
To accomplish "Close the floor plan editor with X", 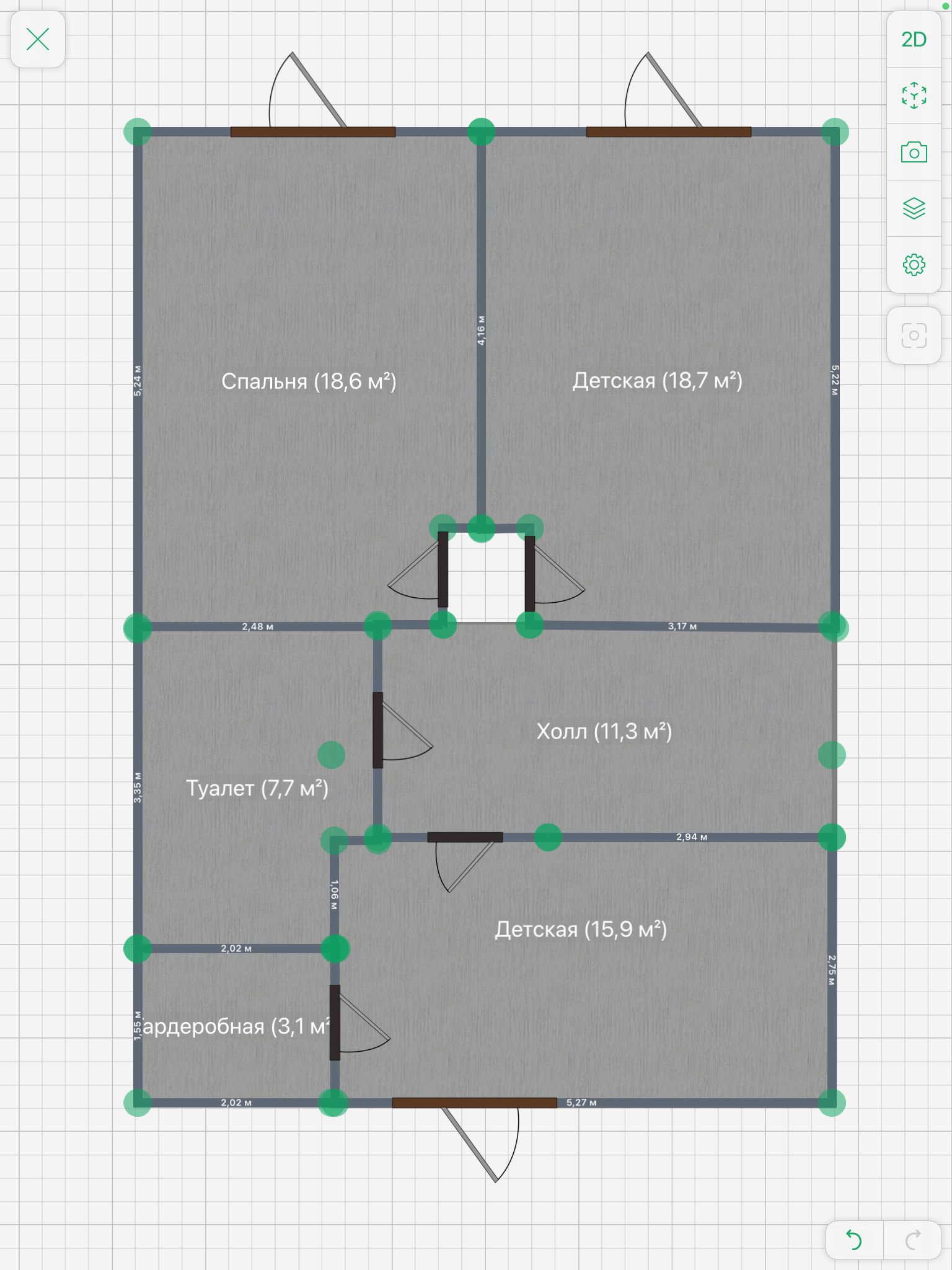I will pyautogui.click(x=38, y=40).
